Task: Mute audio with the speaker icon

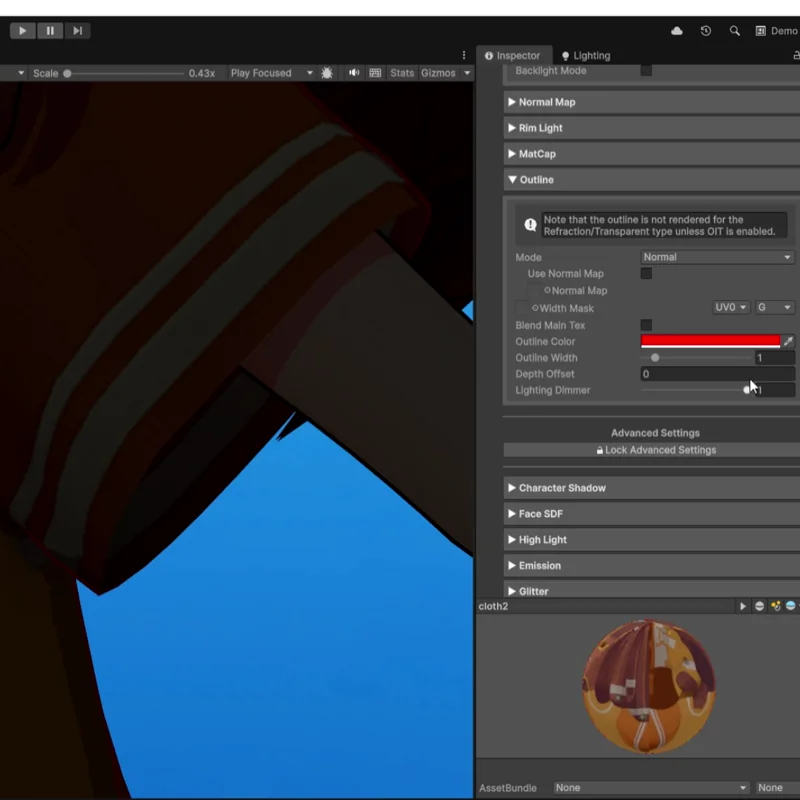Action: (354, 73)
